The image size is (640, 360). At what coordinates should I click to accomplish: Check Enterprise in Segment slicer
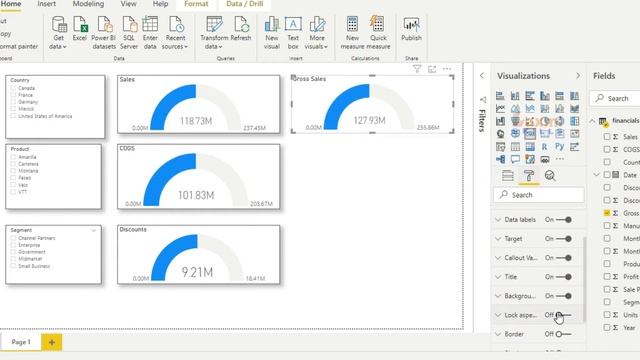13,245
